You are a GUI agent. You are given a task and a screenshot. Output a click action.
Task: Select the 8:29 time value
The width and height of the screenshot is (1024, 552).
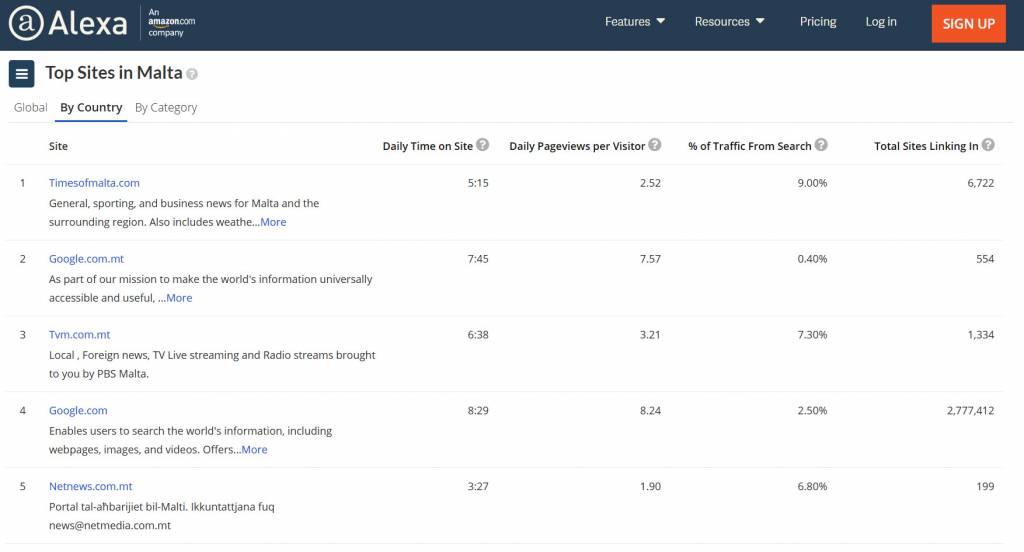click(478, 410)
